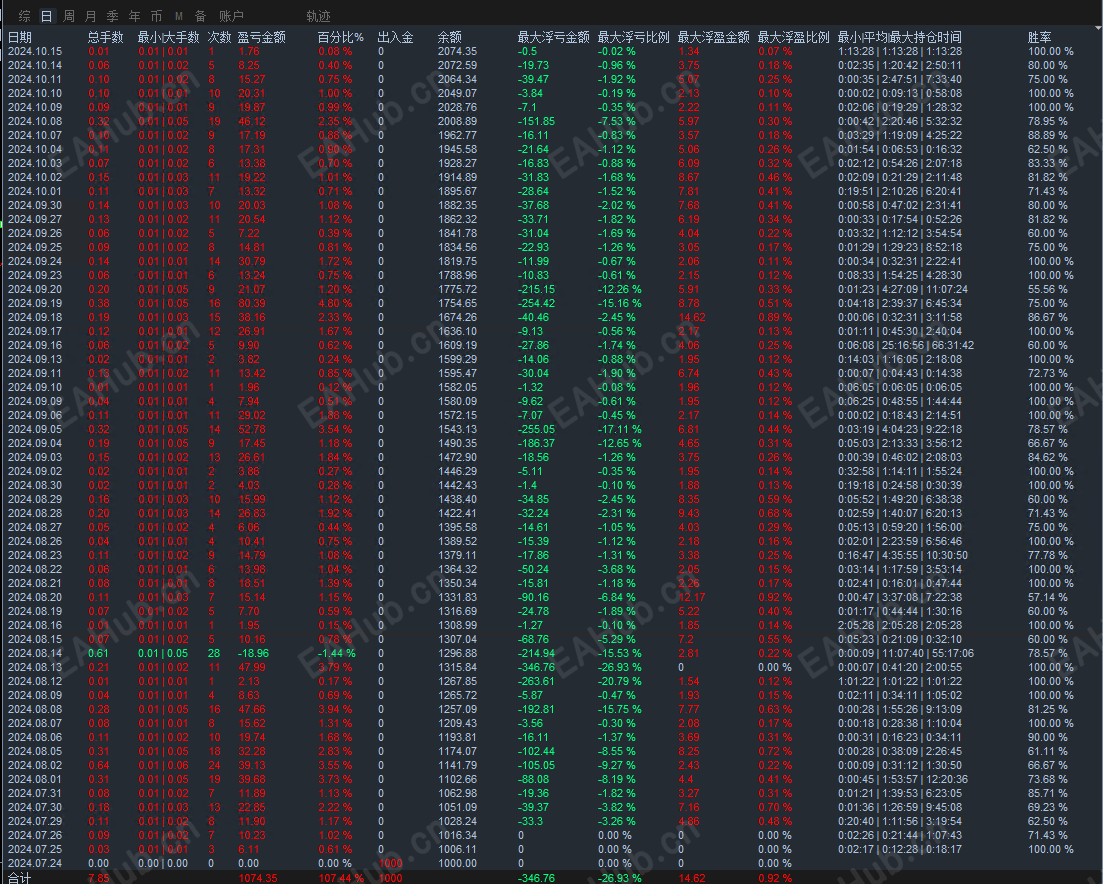The width and height of the screenshot is (1103, 884).
Task: Click win rate 84.62 %
Action: (x=1048, y=457)
